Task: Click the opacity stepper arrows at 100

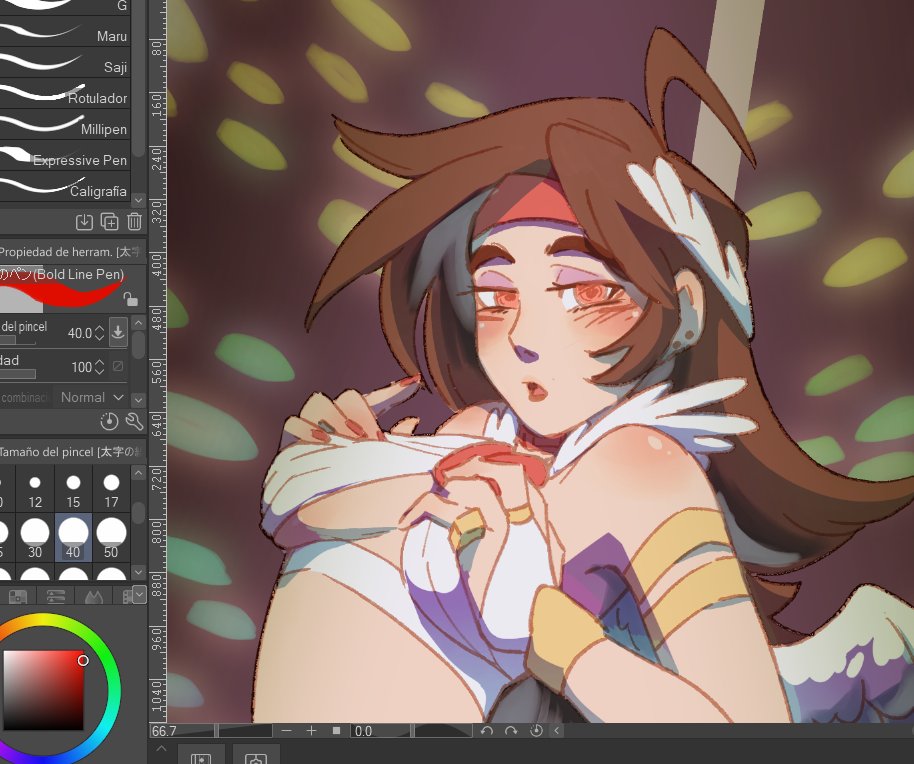Action: pyautogui.click(x=99, y=367)
